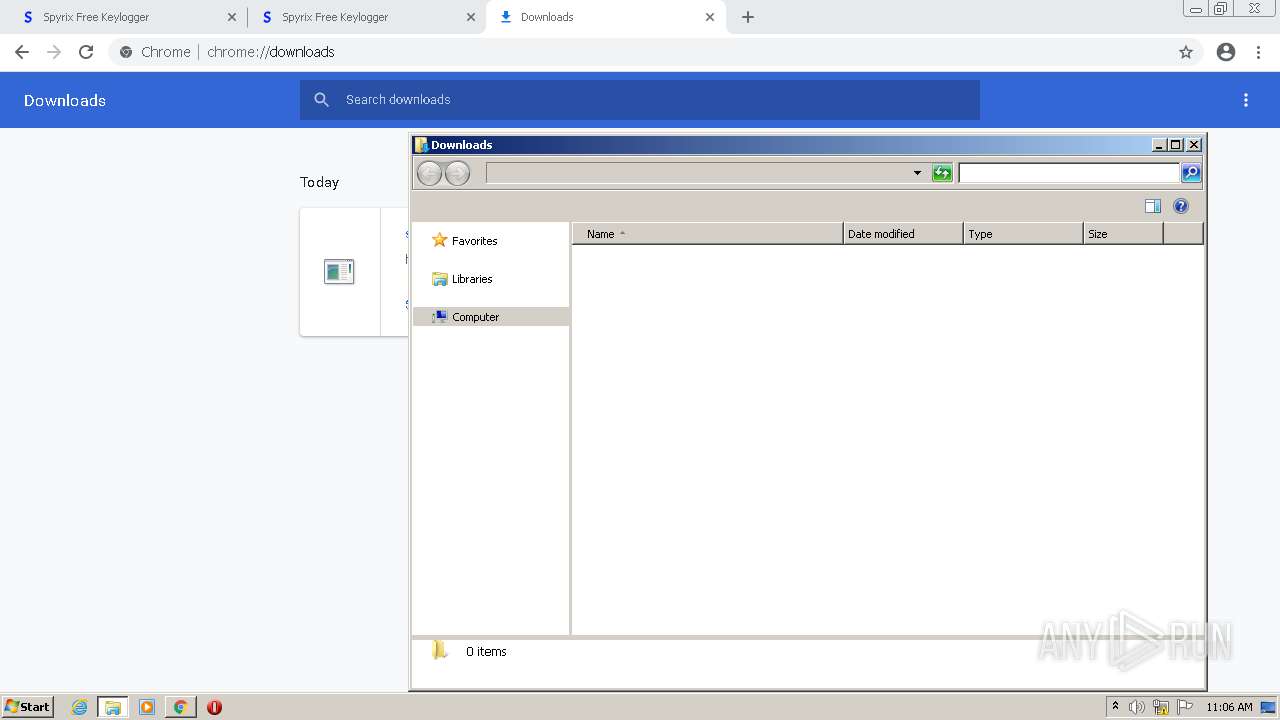
Task: Click the Windows Start button
Action: [28, 707]
